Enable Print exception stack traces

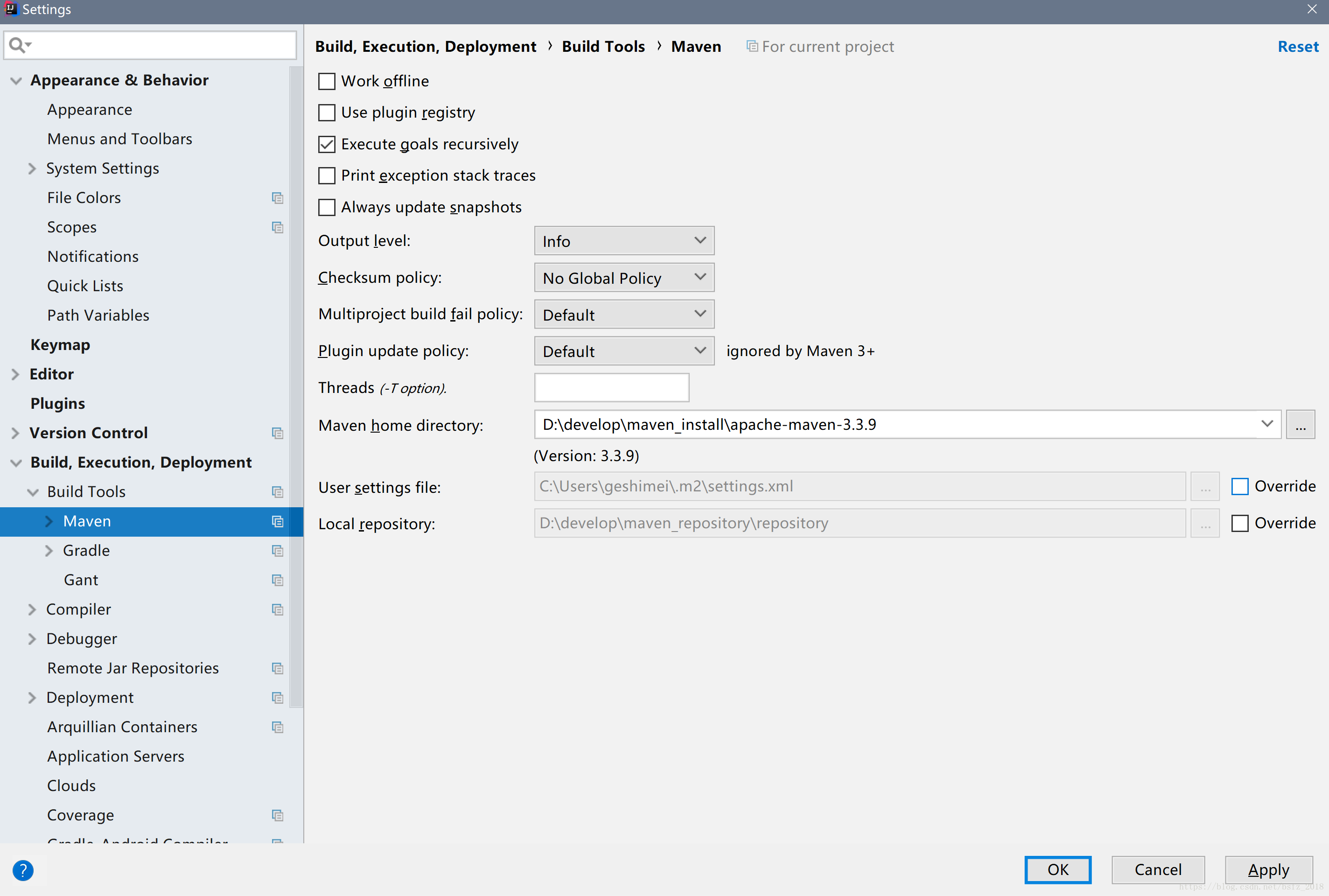[326, 175]
